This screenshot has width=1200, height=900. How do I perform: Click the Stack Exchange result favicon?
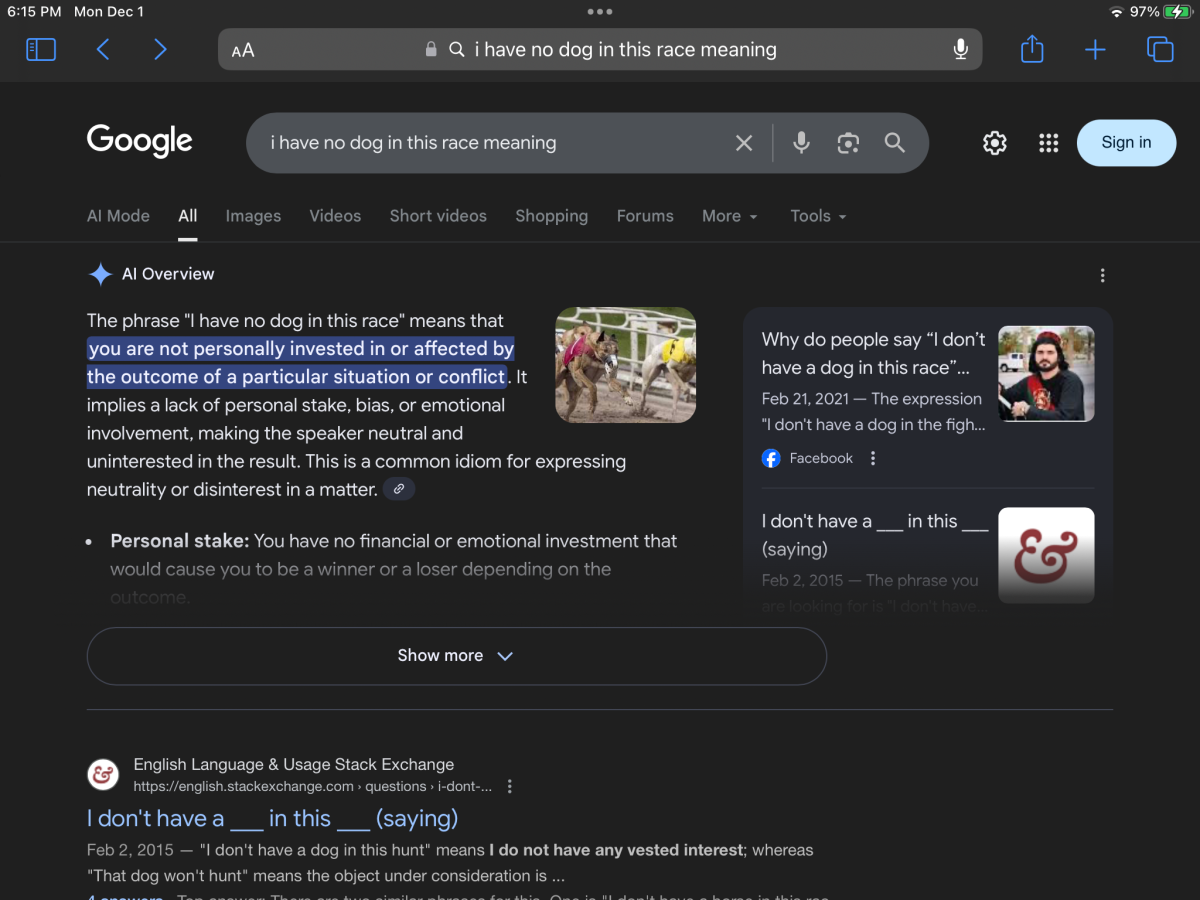pos(103,775)
